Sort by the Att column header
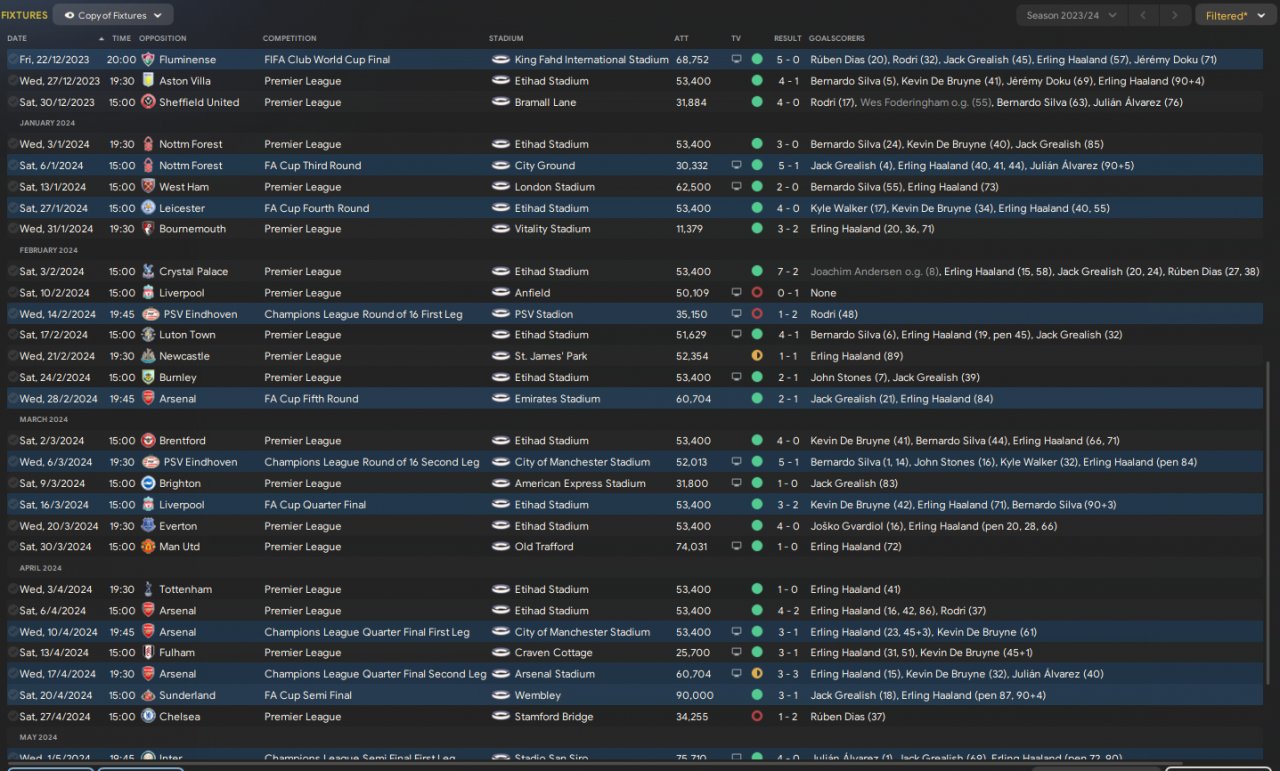Image resolution: width=1280 pixels, height=771 pixels. pos(681,39)
